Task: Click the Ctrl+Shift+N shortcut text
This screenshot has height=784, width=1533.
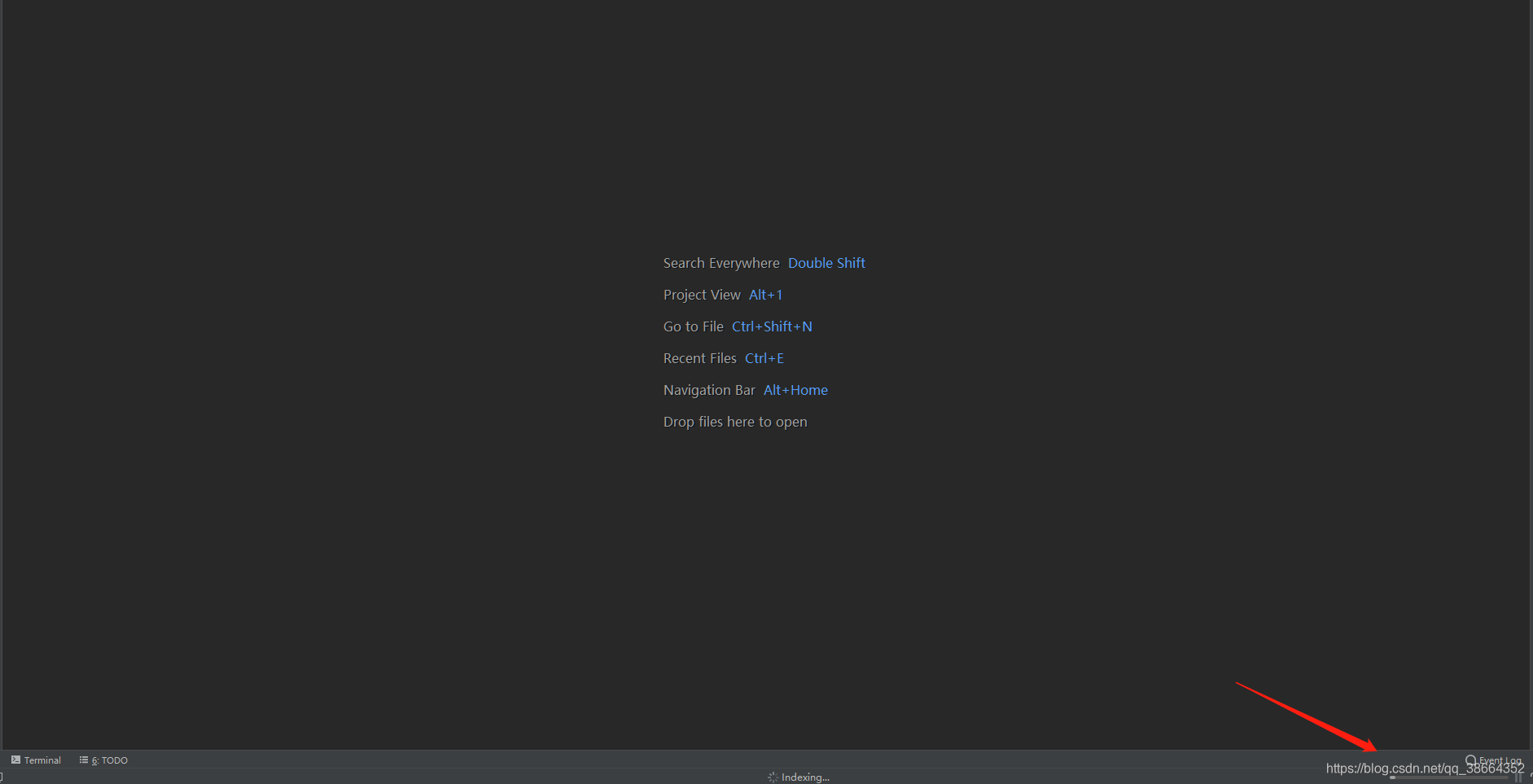Action: (x=772, y=326)
